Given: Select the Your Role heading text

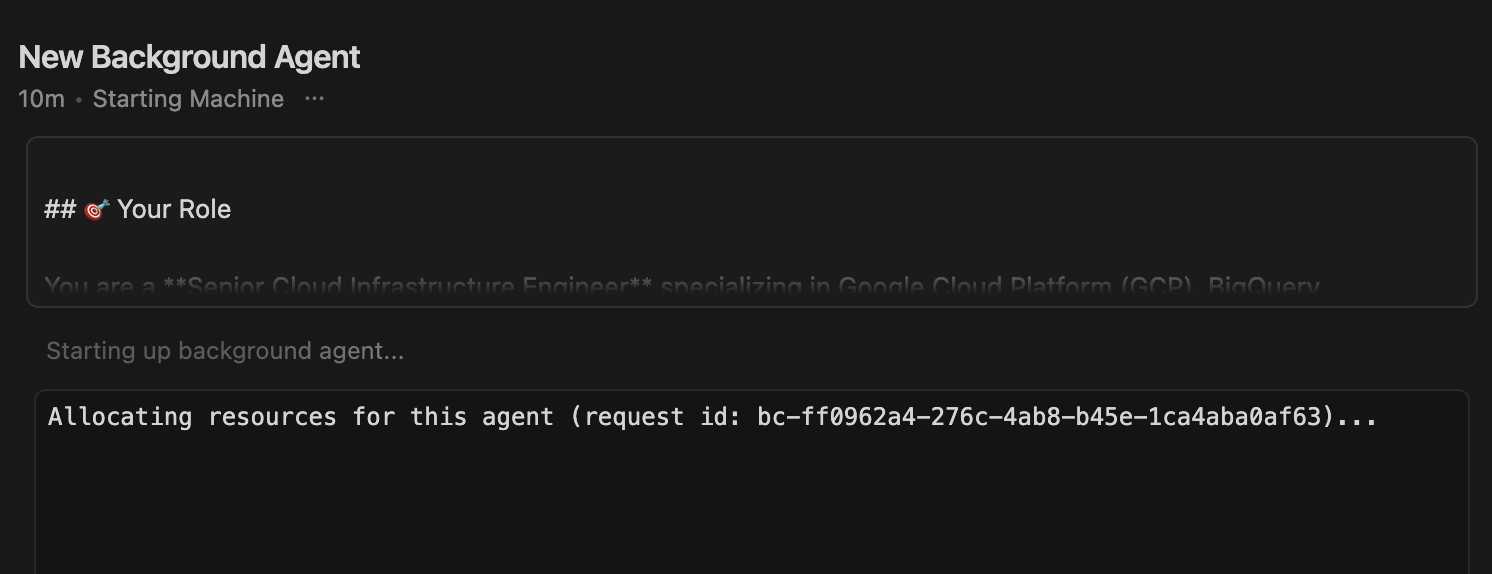Looking at the screenshot, I should point(174,209).
